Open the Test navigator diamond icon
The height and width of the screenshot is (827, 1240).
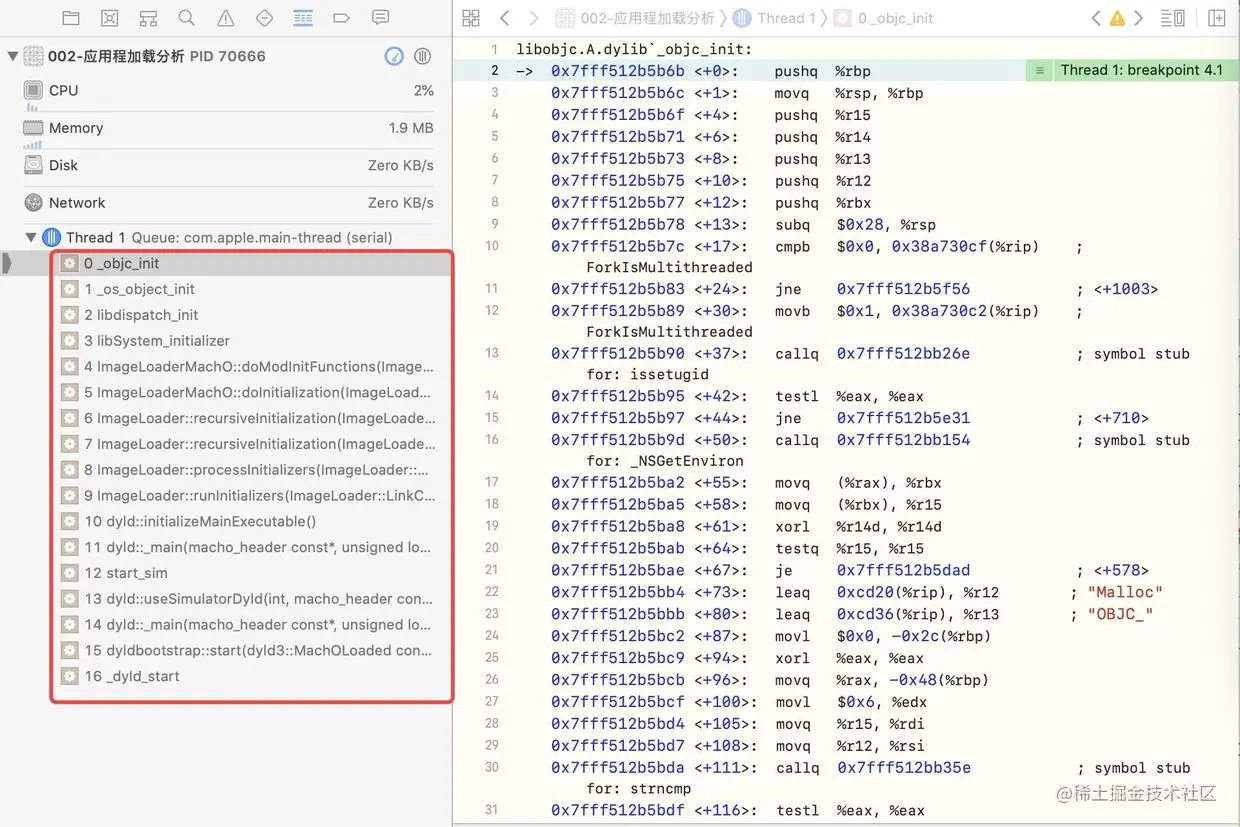tap(264, 18)
